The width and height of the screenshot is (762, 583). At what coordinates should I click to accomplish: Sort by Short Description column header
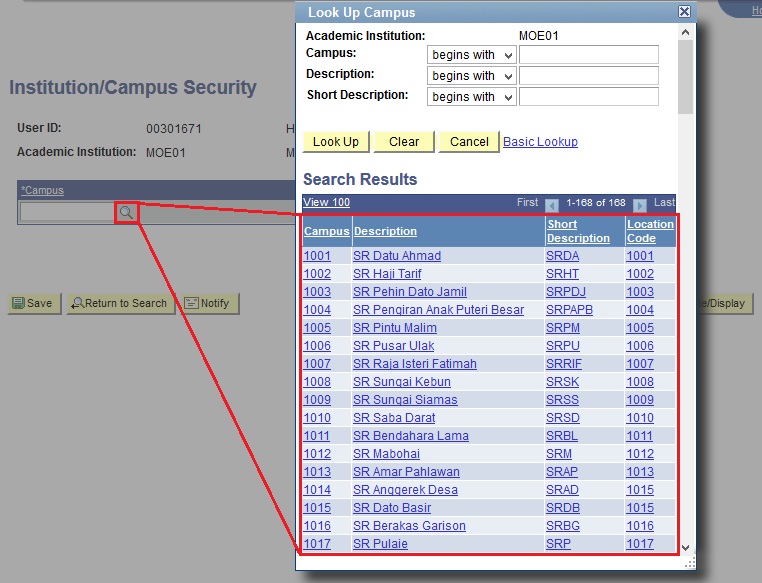pos(578,231)
